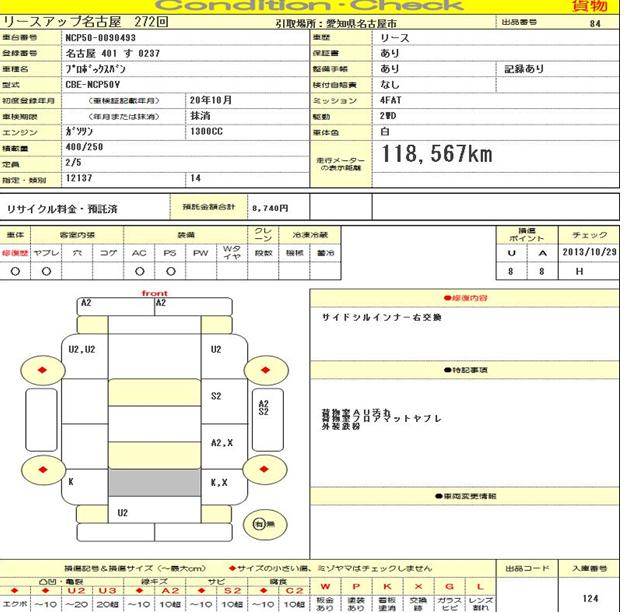Image resolution: width=624 pixels, height=613 pixels.
Task: Click the 特記事項 section header
Action: [465, 370]
